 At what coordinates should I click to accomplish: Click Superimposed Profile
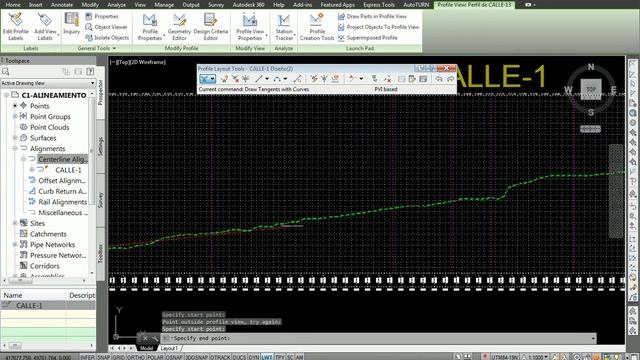(x=367, y=38)
